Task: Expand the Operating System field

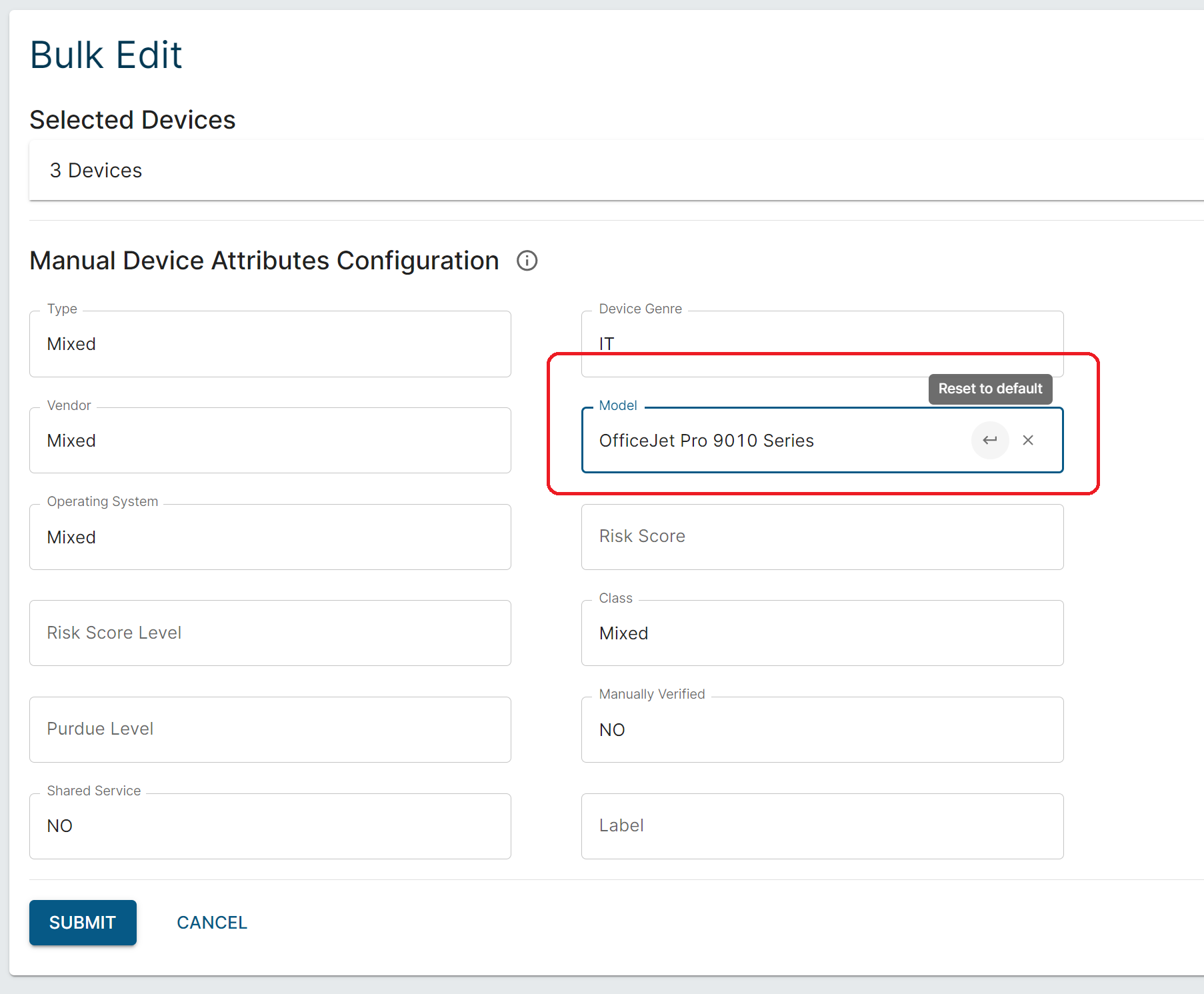Action: pyautogui.click(x=270, y=537)
